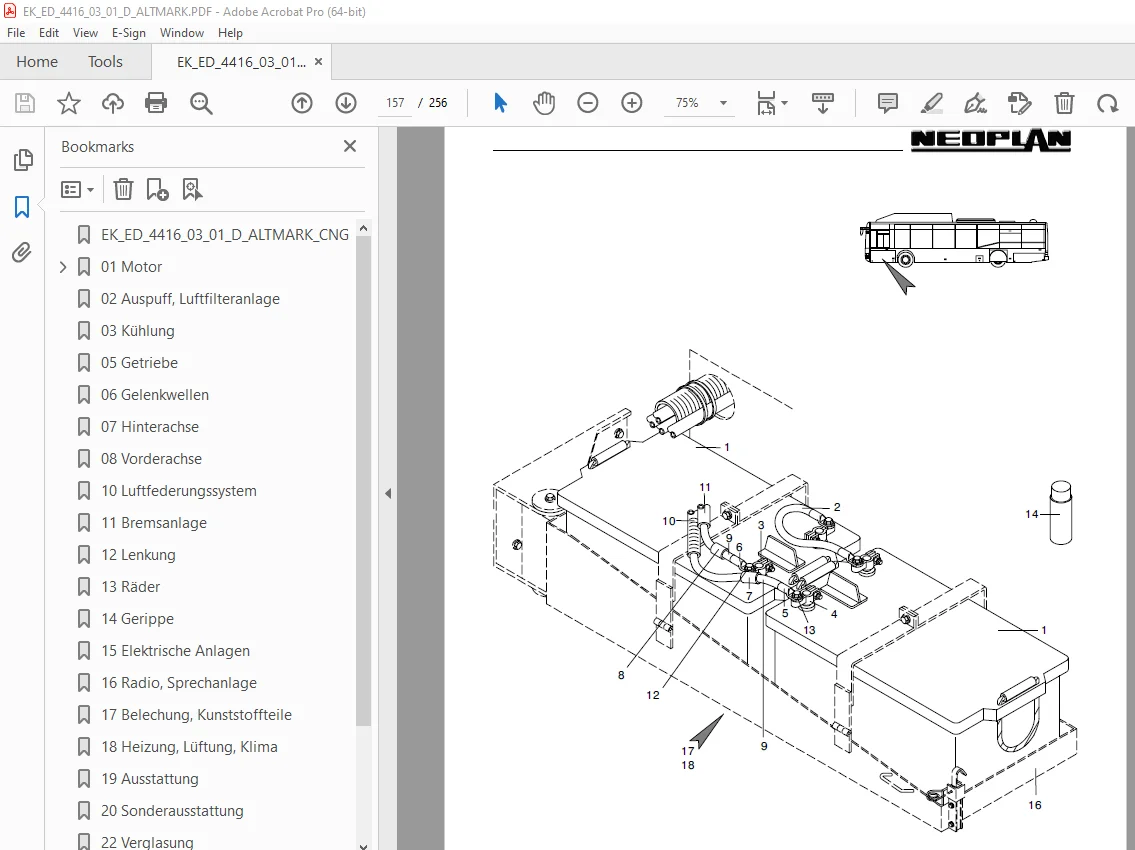Jump to 03 Kühlung bookmark
Image resolution: width=1135 pixels, height=850 pixels.
click(138, 331)
